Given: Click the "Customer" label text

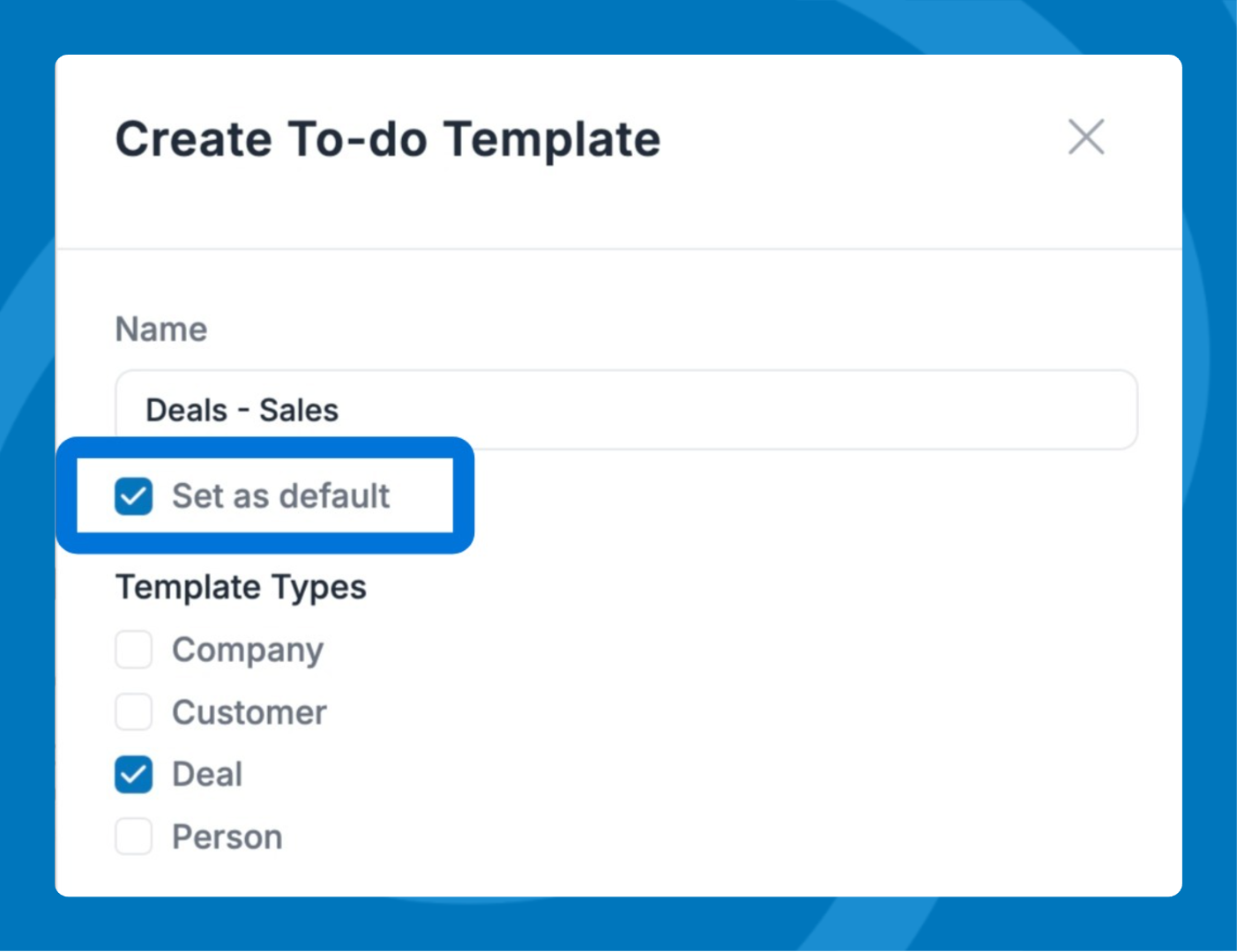Looking at the screenshot, I should pos(250,712).
